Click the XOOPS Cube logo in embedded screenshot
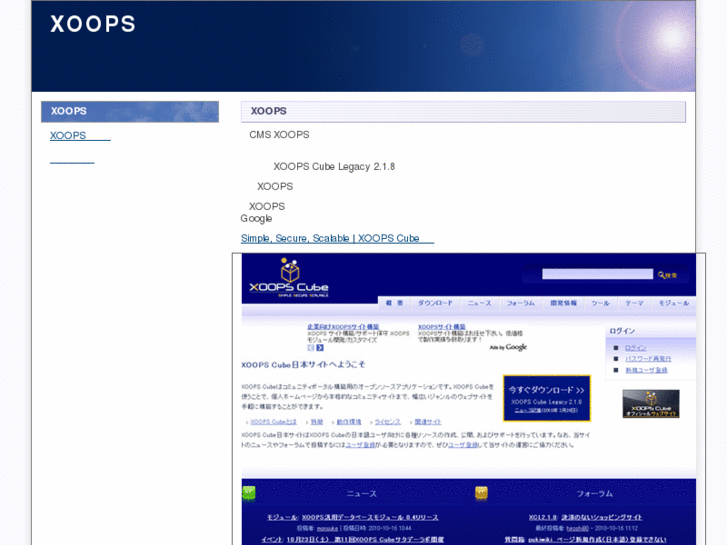Viewport: 727px width, 545px height. pyautogui.click(x=289, y=278)
